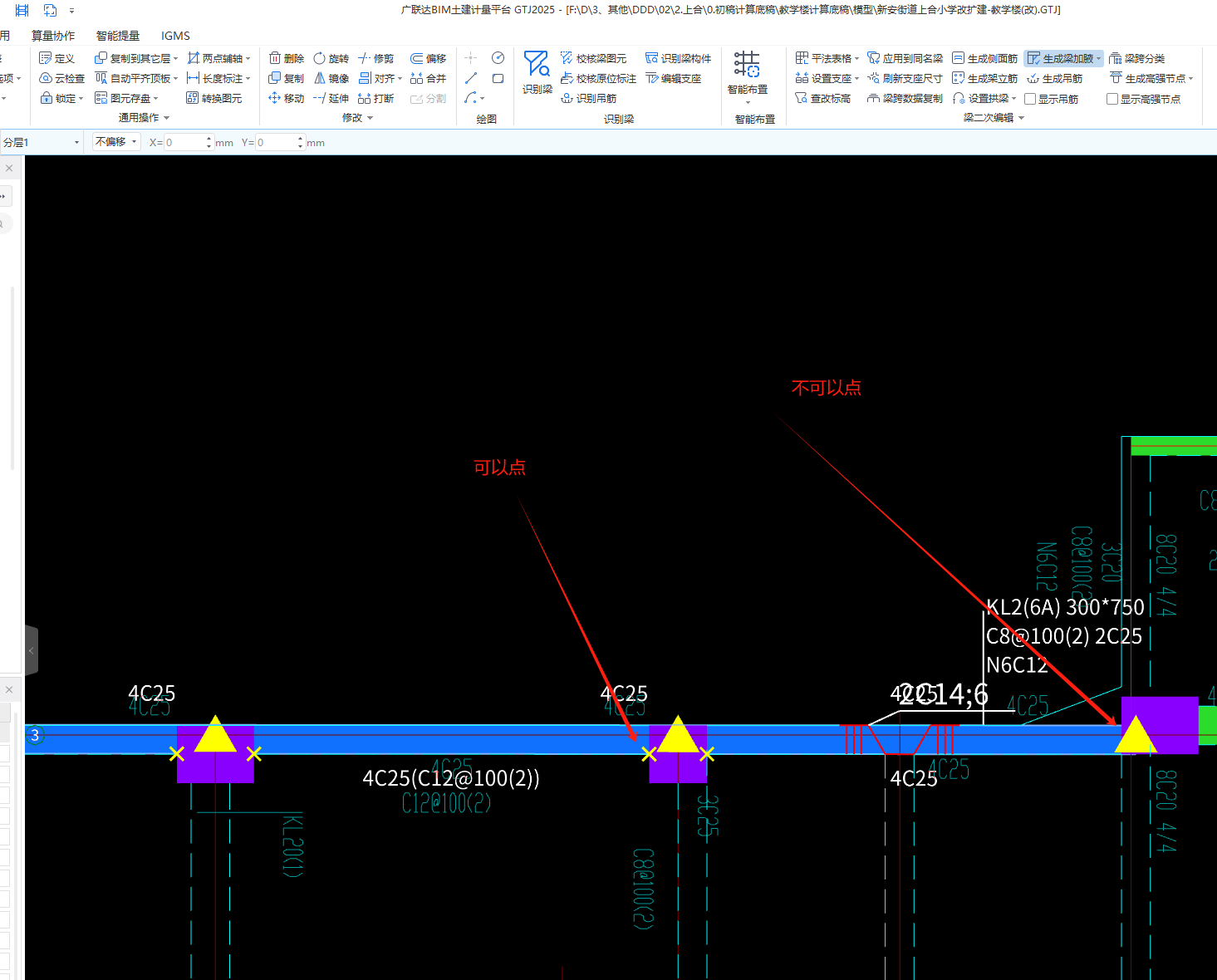Click 生成吊筋 generate hanging bars
The height and width of the screenshot is (980, 1217).
click(x=1054, y=78)
